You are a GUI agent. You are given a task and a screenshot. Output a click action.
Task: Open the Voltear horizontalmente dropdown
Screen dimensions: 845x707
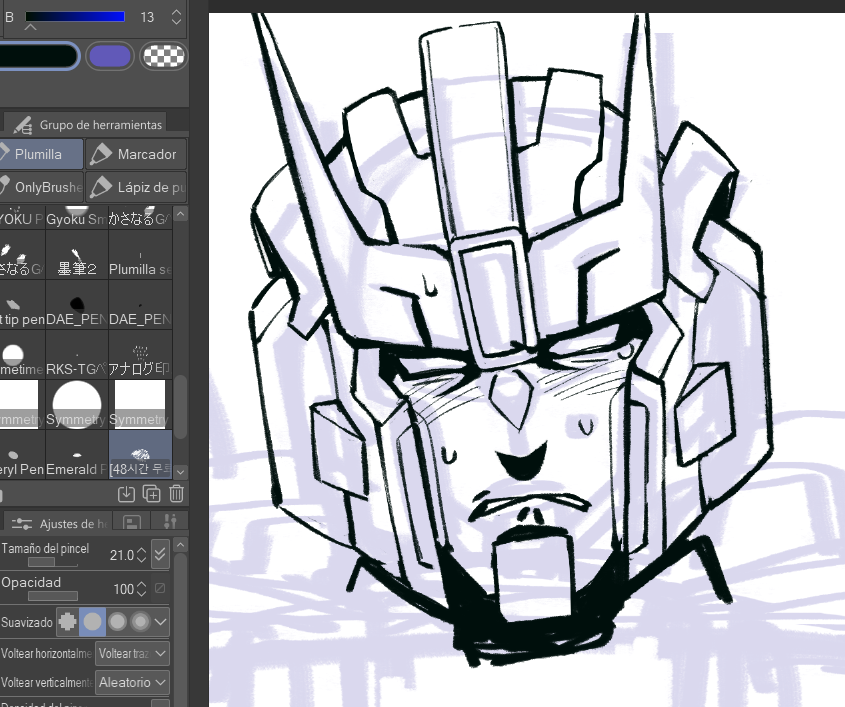coord(133,653)
